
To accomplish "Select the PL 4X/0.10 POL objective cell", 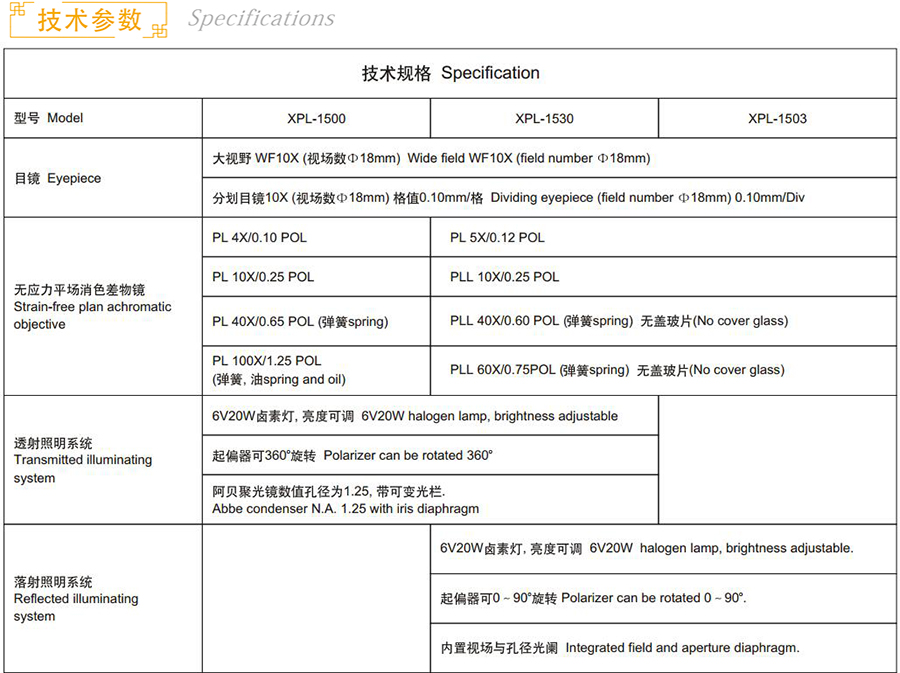I will pyautogui.click(x=260, y=238).
